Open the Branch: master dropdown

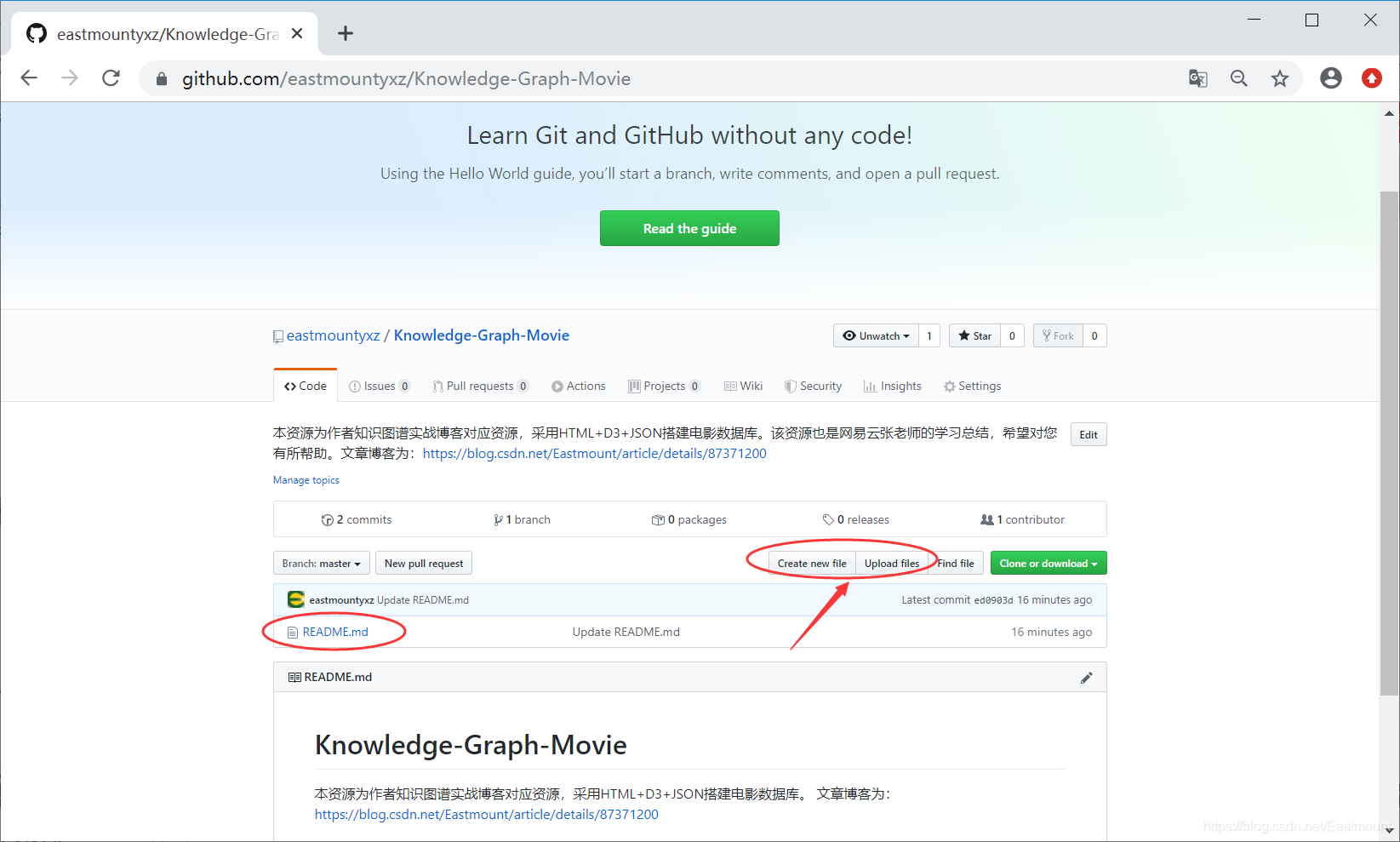(322, 563)
